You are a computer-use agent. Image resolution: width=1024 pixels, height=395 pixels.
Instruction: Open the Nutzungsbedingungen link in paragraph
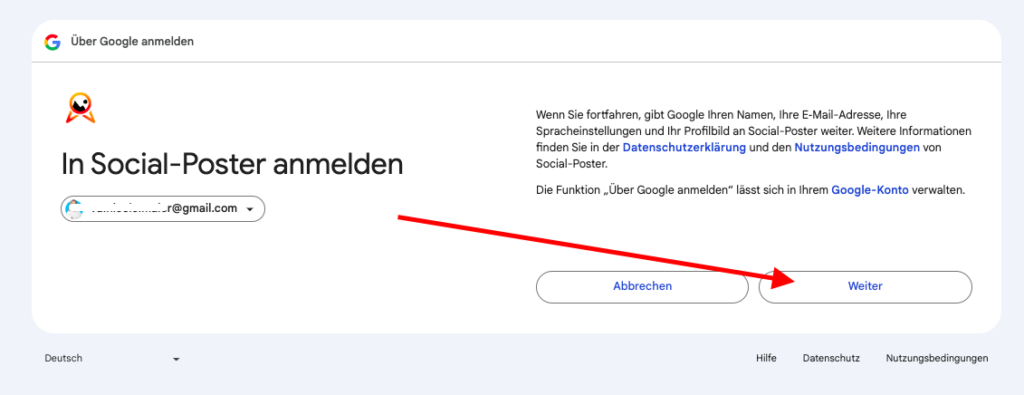pyautogui.click(x=857, y=148)
